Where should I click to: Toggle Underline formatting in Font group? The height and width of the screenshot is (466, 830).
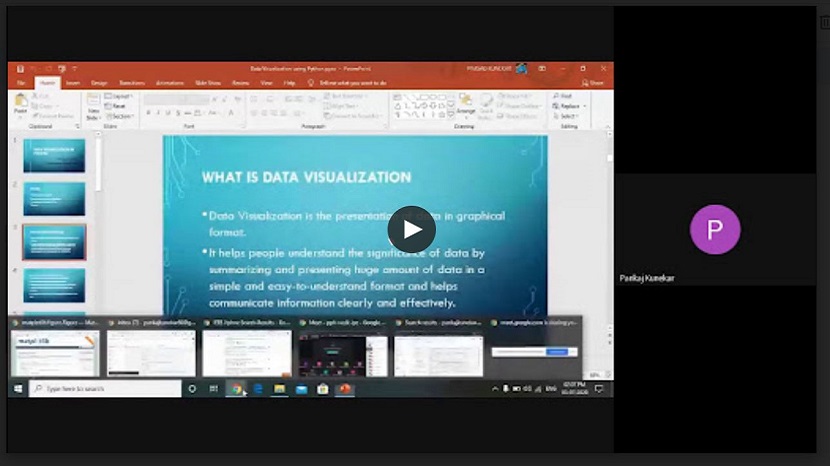168,113
